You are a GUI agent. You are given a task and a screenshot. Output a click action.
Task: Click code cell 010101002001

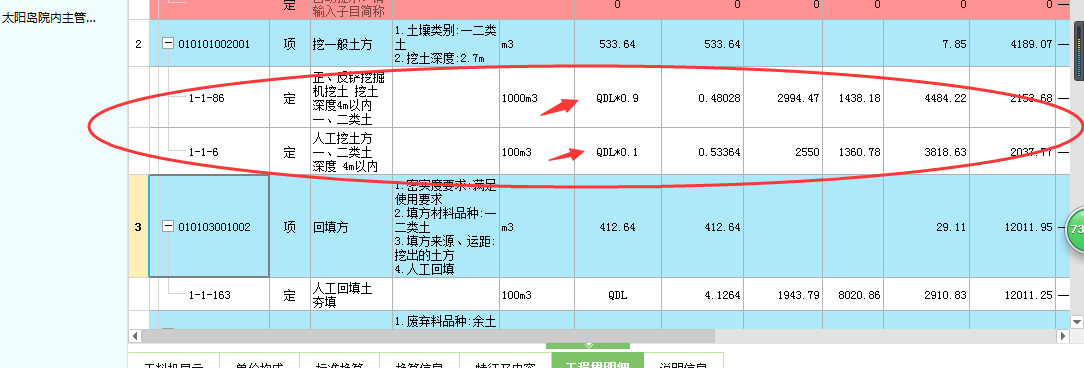pos(214,44)
